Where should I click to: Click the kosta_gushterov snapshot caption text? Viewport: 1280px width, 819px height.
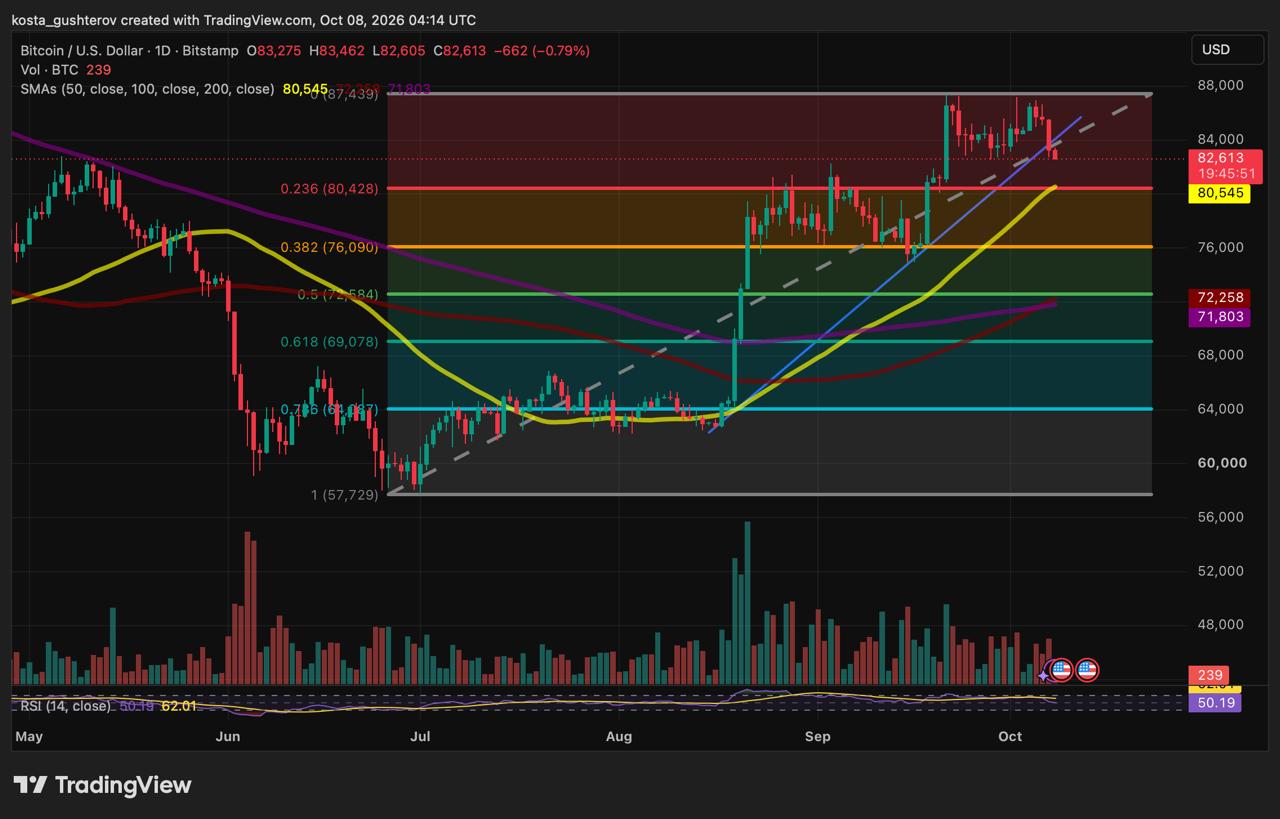[x=244, y=20]
